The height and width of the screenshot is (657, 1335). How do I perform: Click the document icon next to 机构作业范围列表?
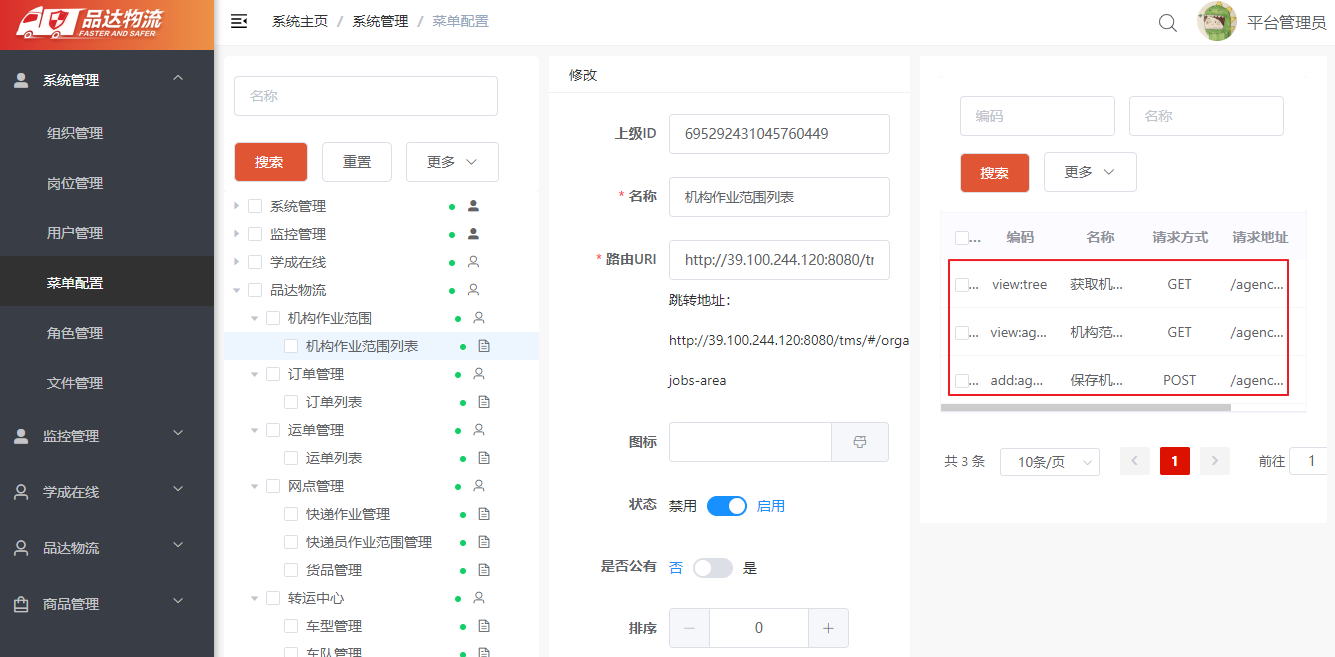pos(484,346)
